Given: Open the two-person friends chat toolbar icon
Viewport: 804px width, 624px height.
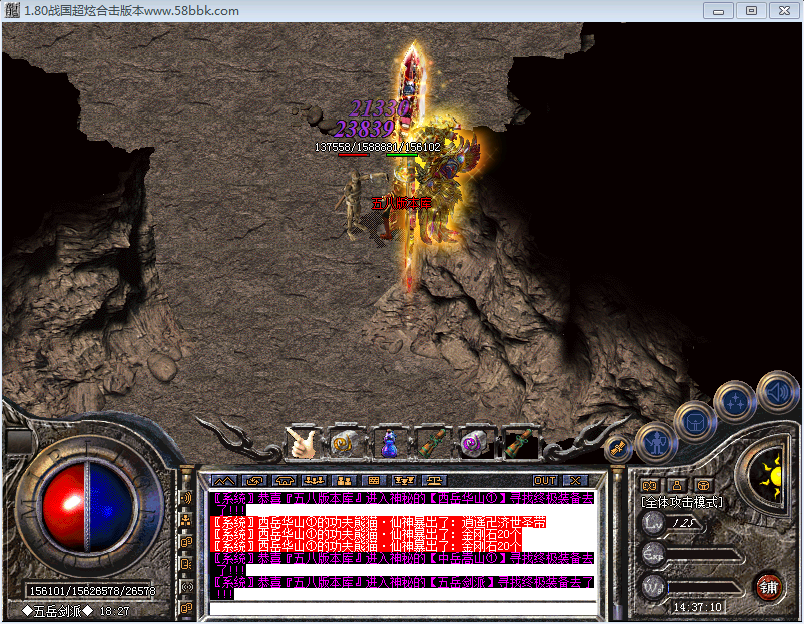Looking at the screenshot, I should point(344,480).
